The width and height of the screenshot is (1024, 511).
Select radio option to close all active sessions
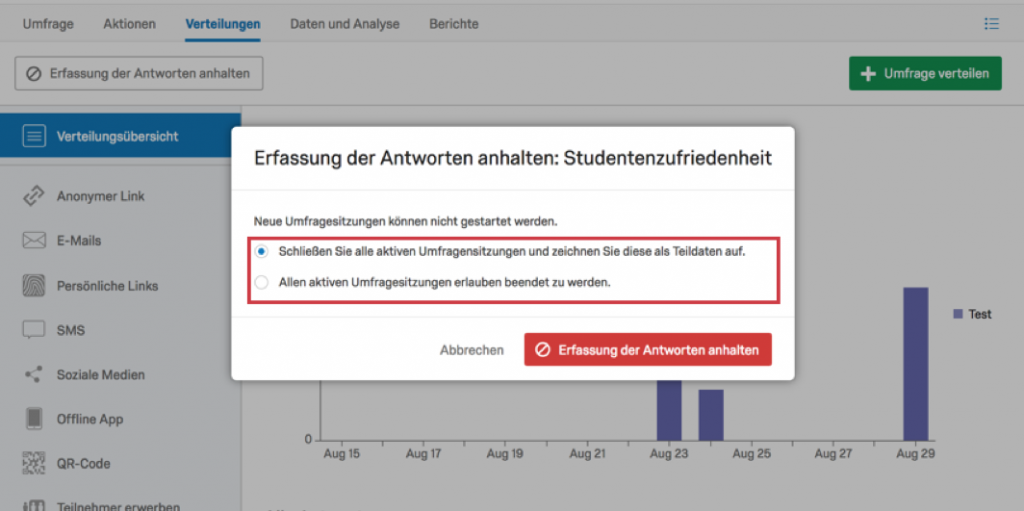(x=261, y=252)
